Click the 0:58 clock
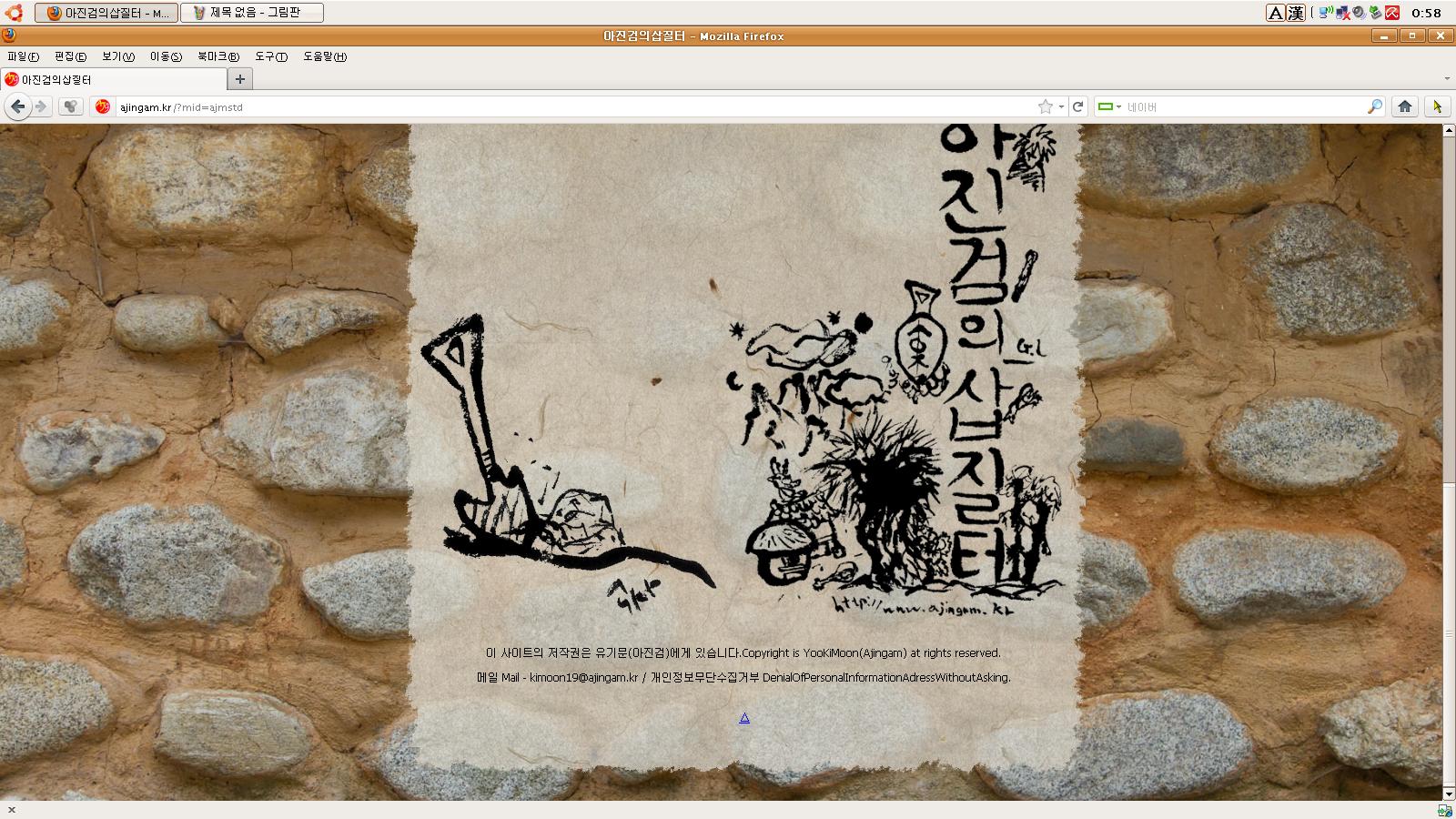This screenshot has width=1456, height=819. pos(1426,13)
